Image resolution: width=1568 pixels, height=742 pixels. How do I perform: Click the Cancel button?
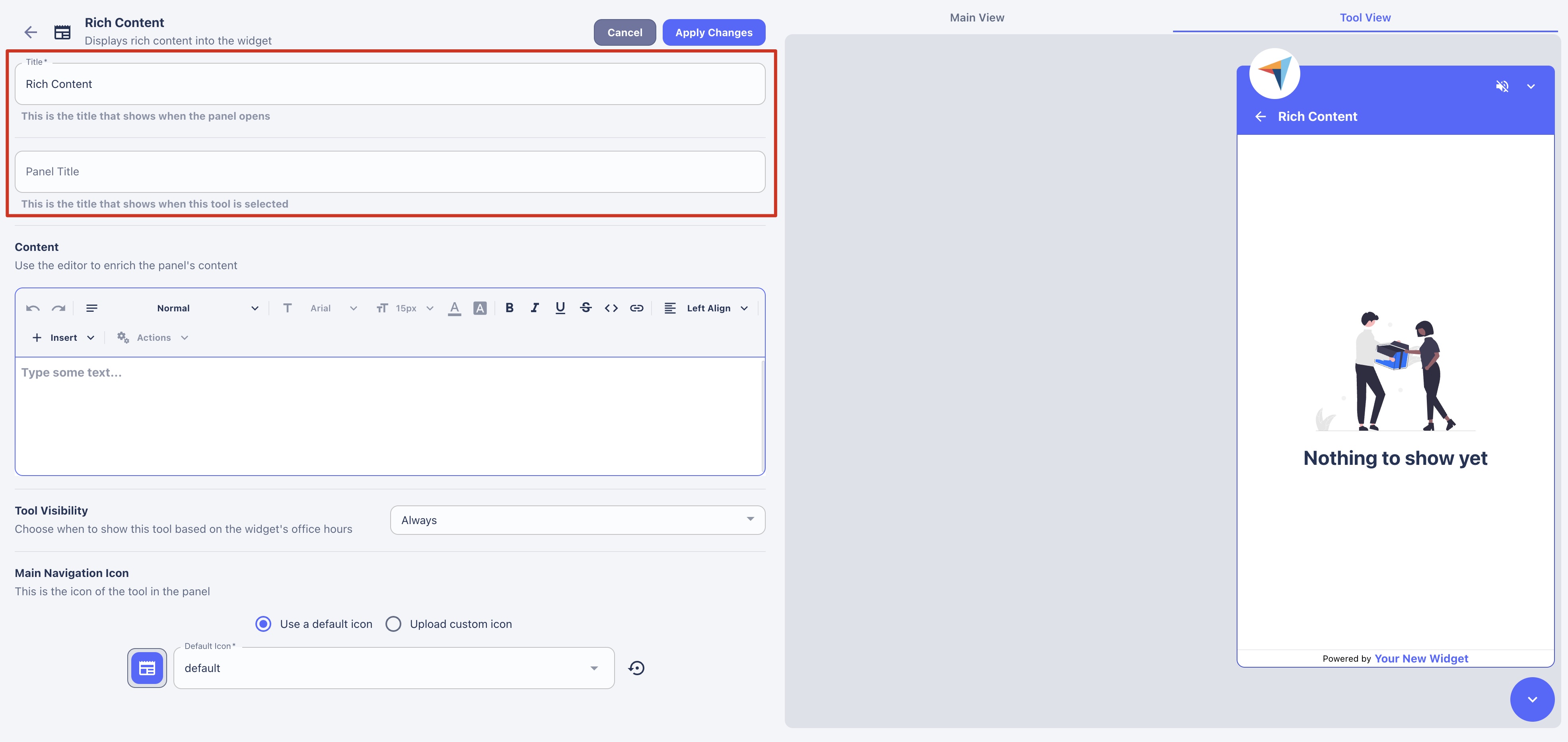coord(624,32)
